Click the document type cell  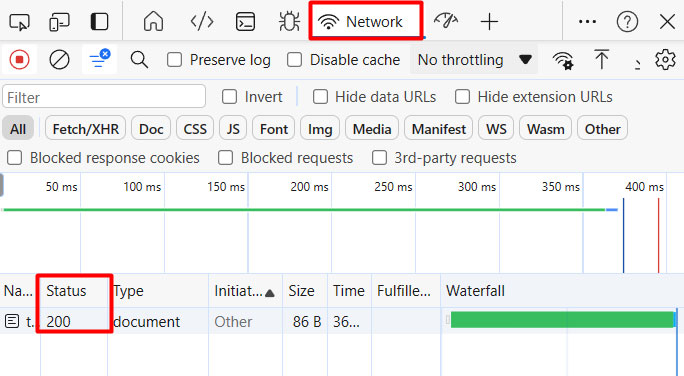tap(158, 321)
